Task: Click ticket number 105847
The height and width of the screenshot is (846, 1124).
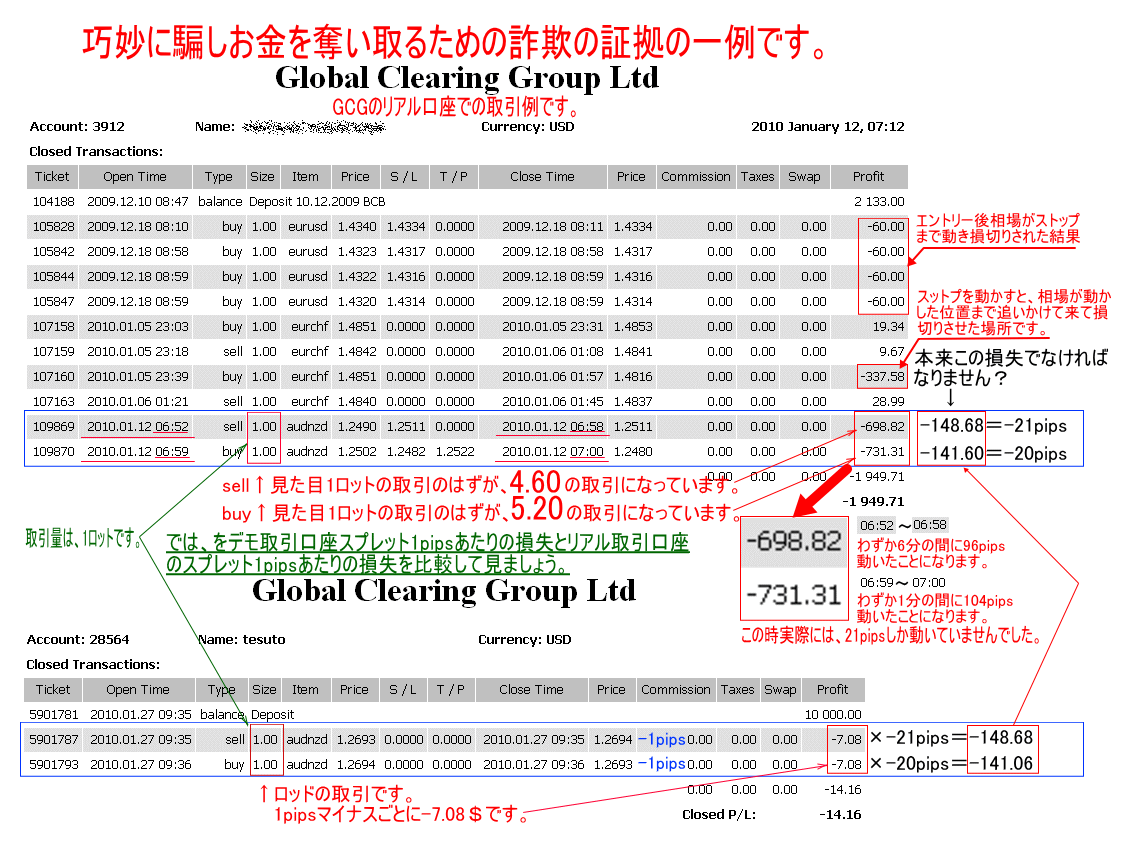Action: coord(54,302)
